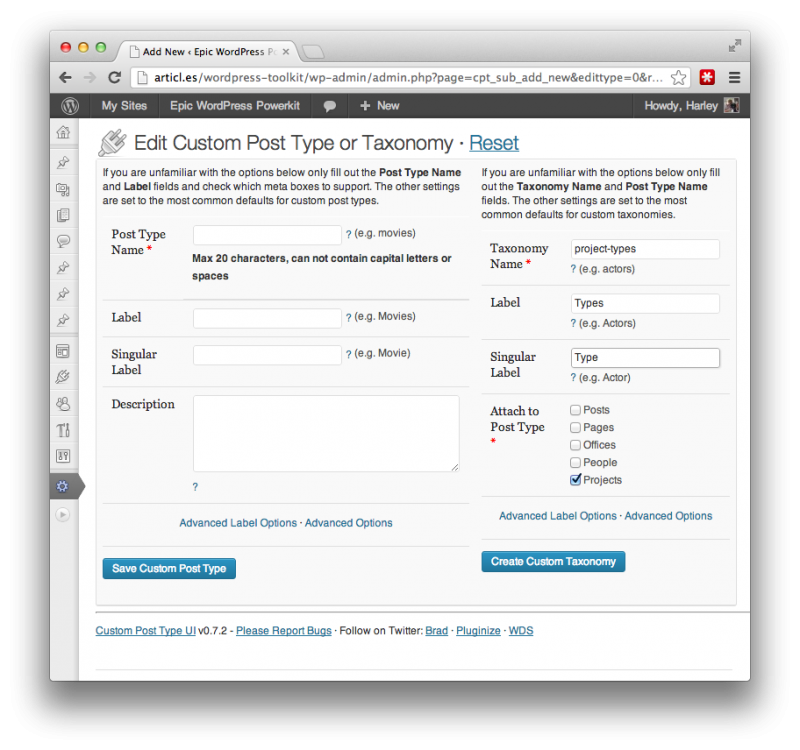Screen dimensions: 800x750
Task: Open the Comments icon in the sidebar
Action: point(63,241)
